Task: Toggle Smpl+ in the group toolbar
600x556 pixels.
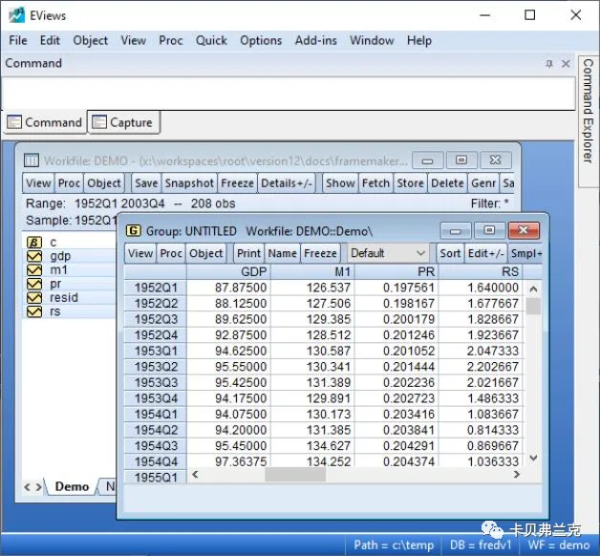Action: coord(525,253)
